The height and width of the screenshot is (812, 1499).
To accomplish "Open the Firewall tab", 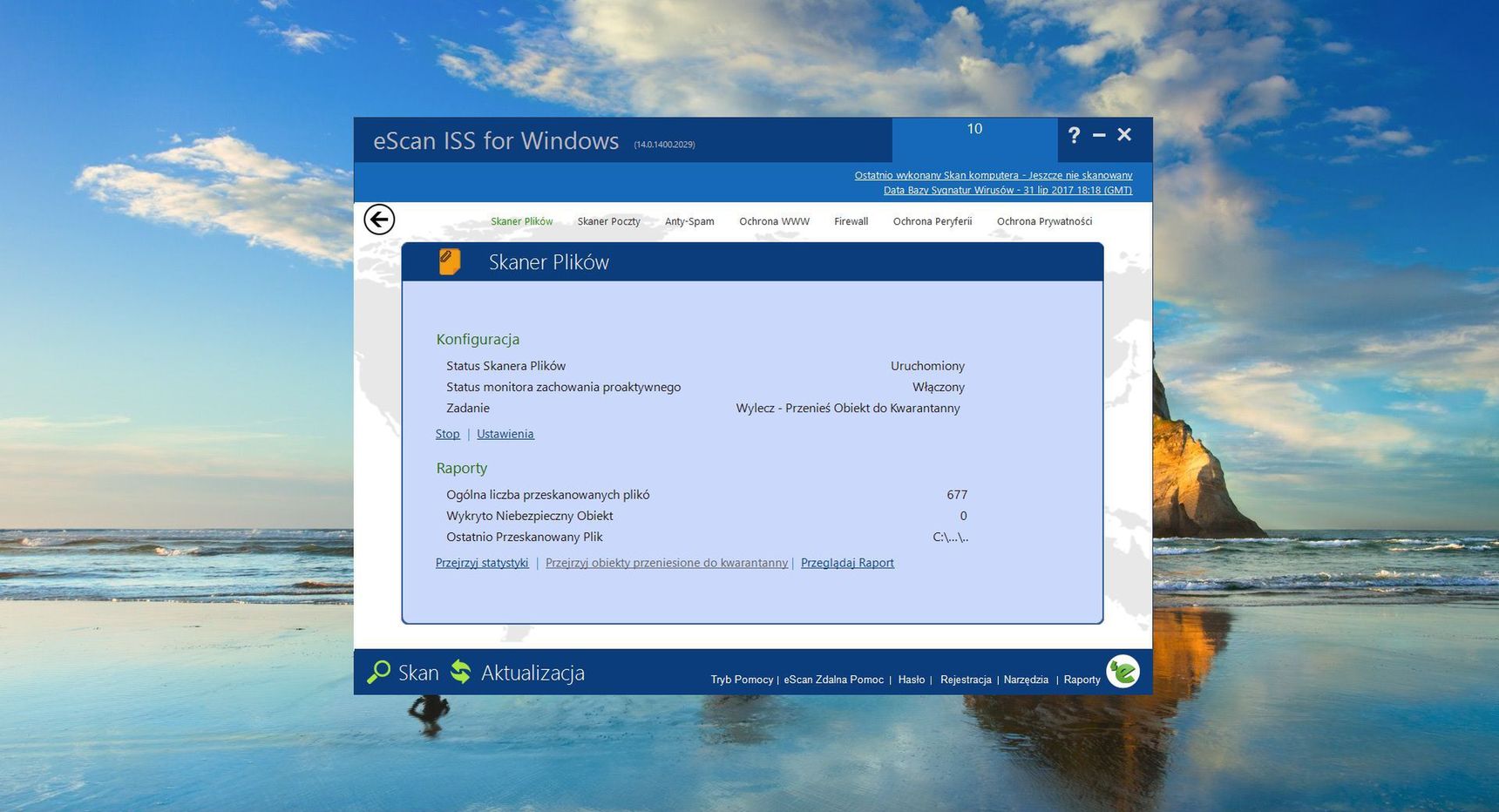I will [851, 221].
